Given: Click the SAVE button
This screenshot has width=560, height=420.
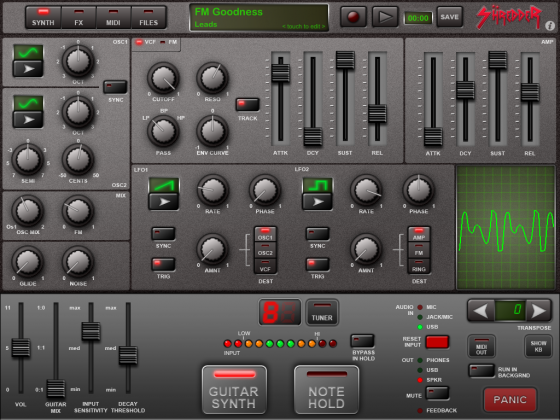Looking at the screenshot, I should [x=450, y=17].
